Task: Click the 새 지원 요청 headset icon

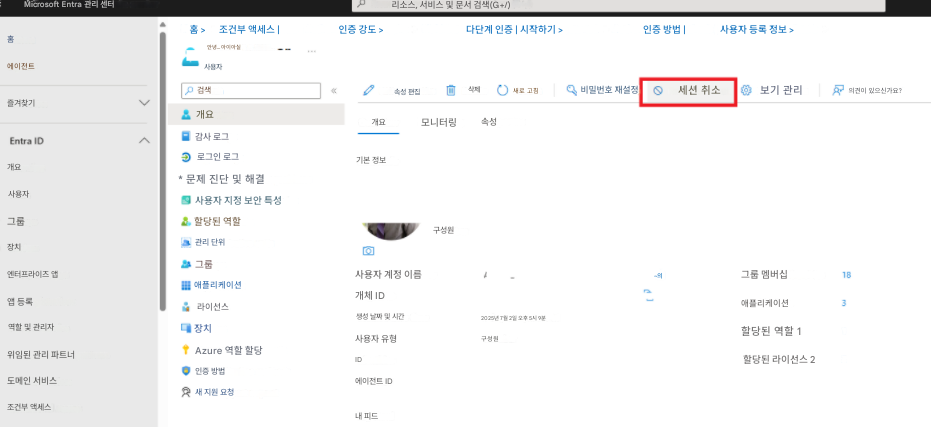Action: coord(186,393)
